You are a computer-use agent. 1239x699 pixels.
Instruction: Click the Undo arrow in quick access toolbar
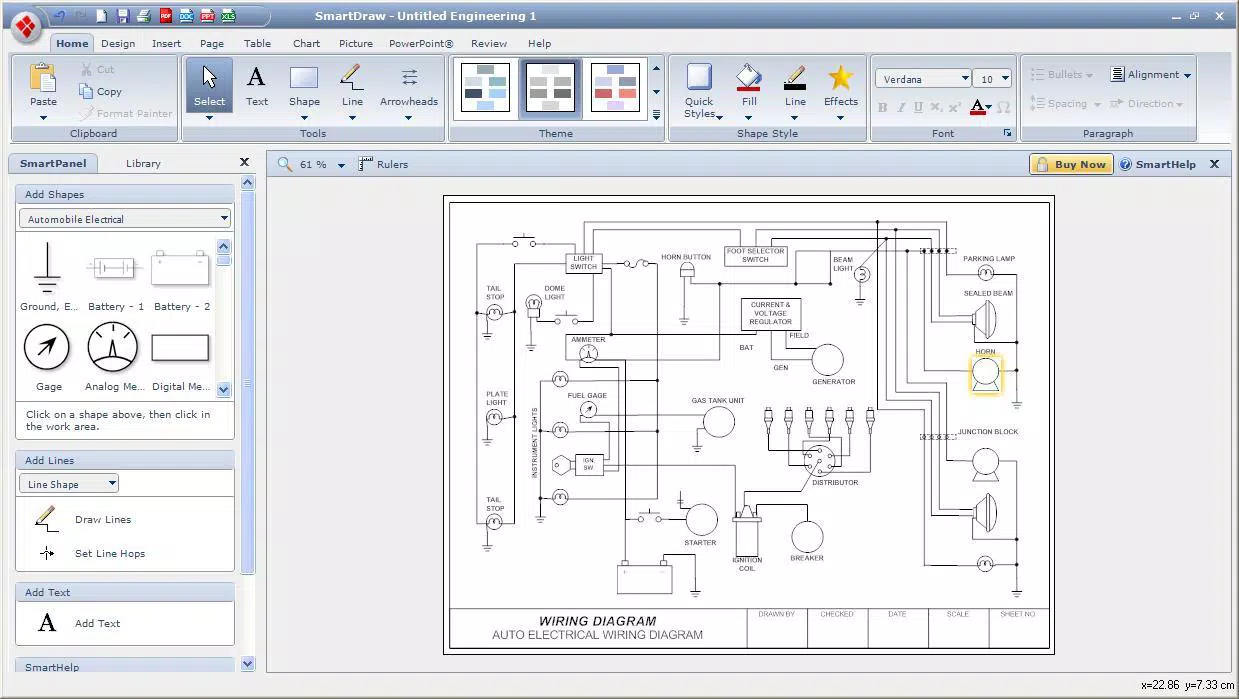tap(59, 16)
